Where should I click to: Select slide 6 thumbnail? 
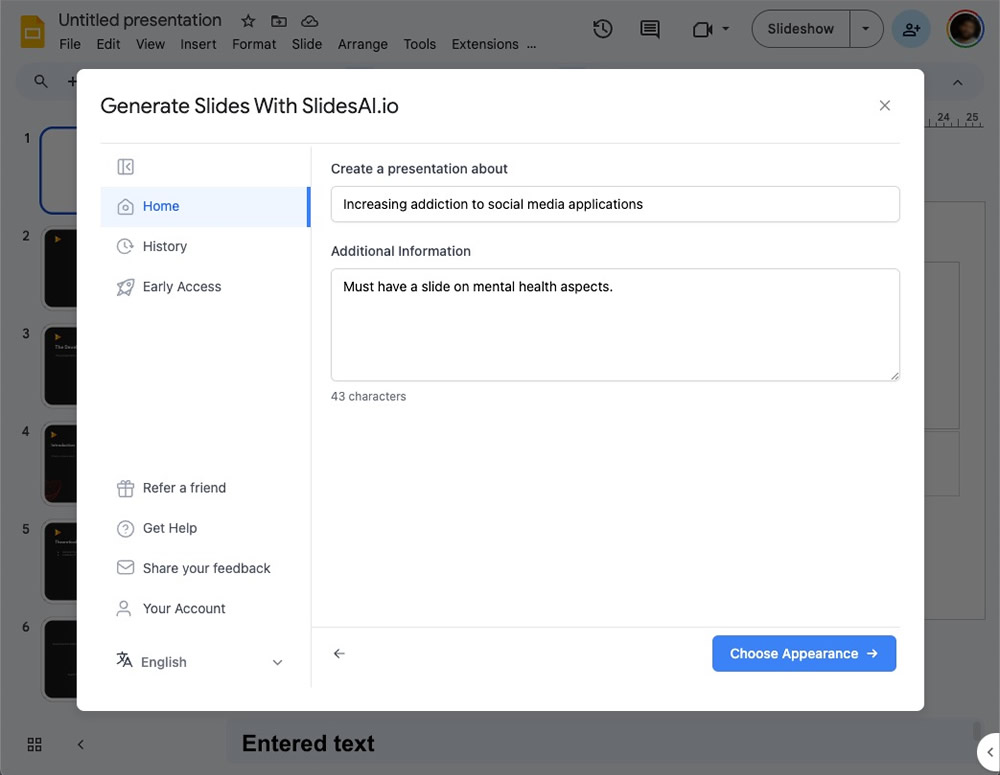60,658
